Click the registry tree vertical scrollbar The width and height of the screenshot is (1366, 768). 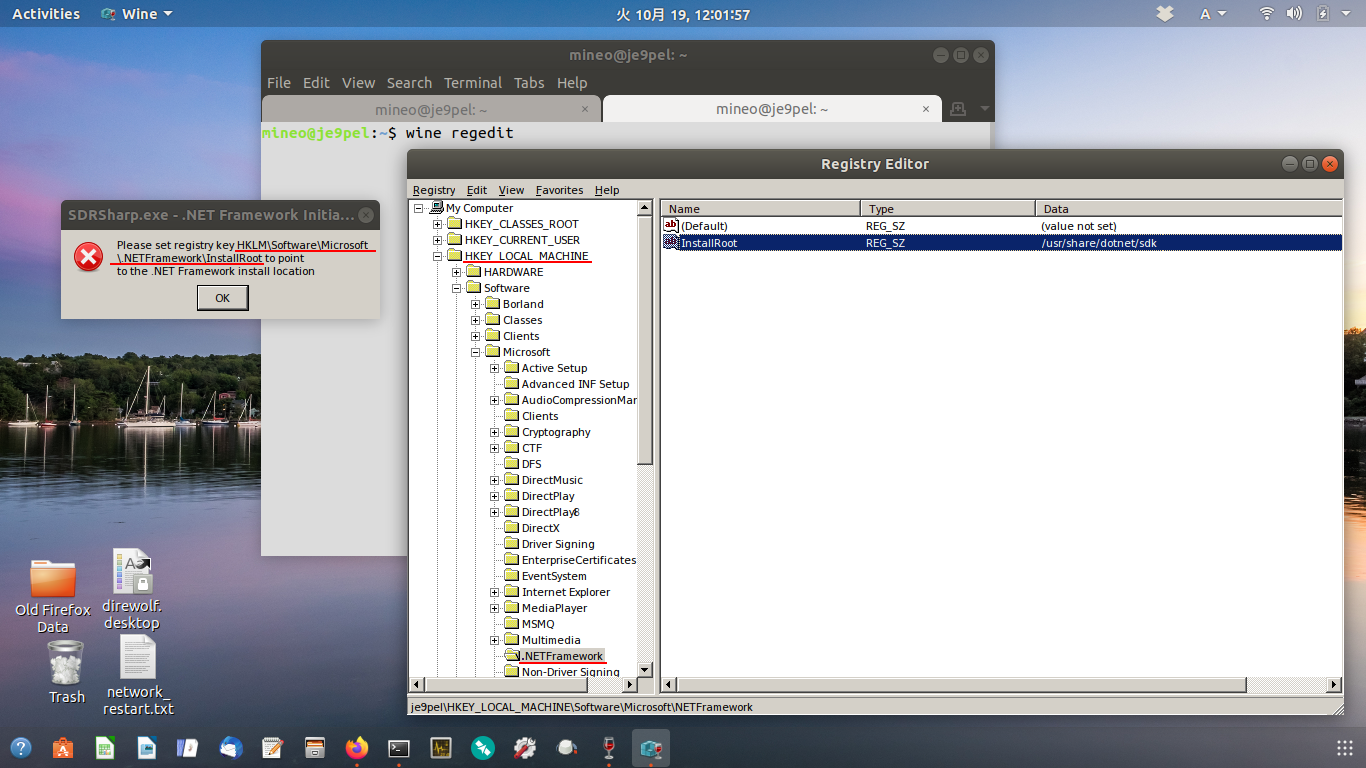[x=645, y=438]
